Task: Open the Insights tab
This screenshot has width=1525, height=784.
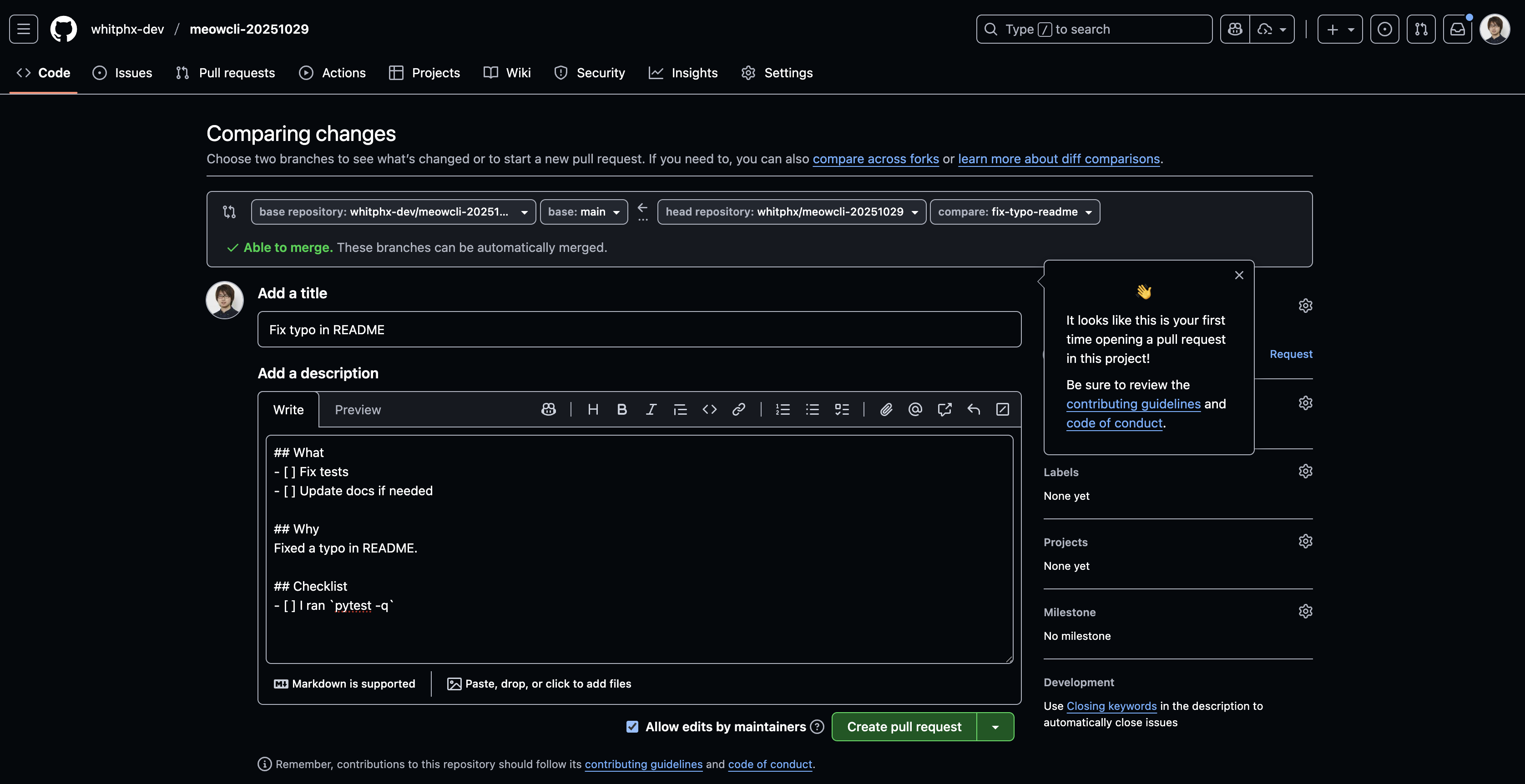Action: point(683,73)
